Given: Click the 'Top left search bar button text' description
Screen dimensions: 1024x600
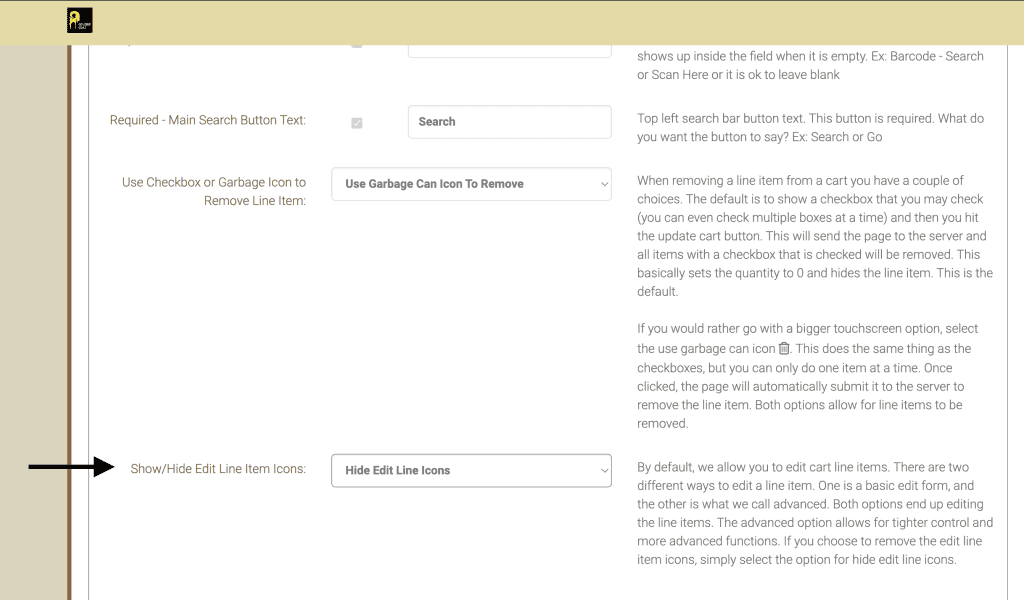Looking at the screenshot, I should (810, 127).
